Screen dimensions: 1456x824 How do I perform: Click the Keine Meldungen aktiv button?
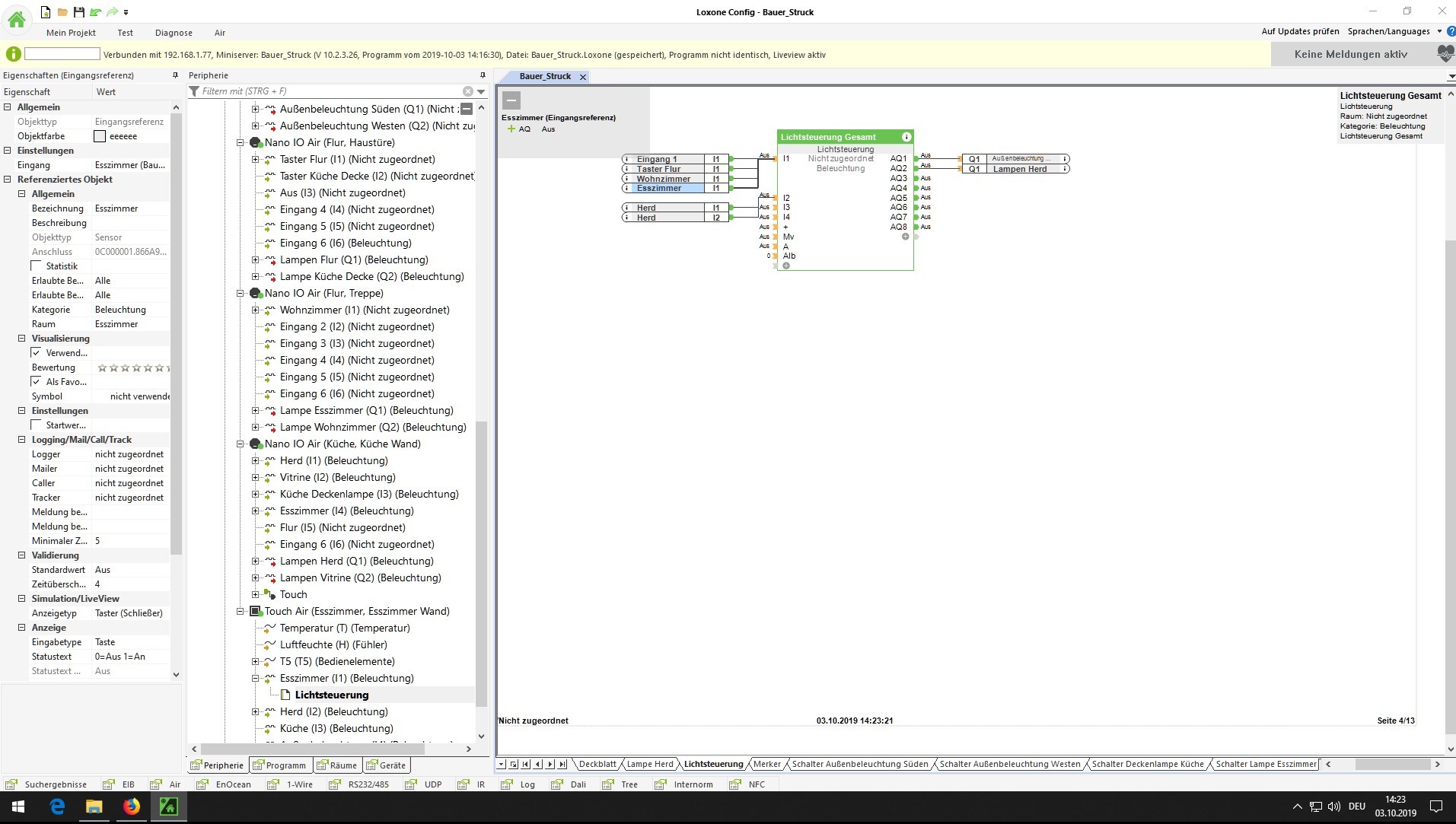(x=1350, y=54)
